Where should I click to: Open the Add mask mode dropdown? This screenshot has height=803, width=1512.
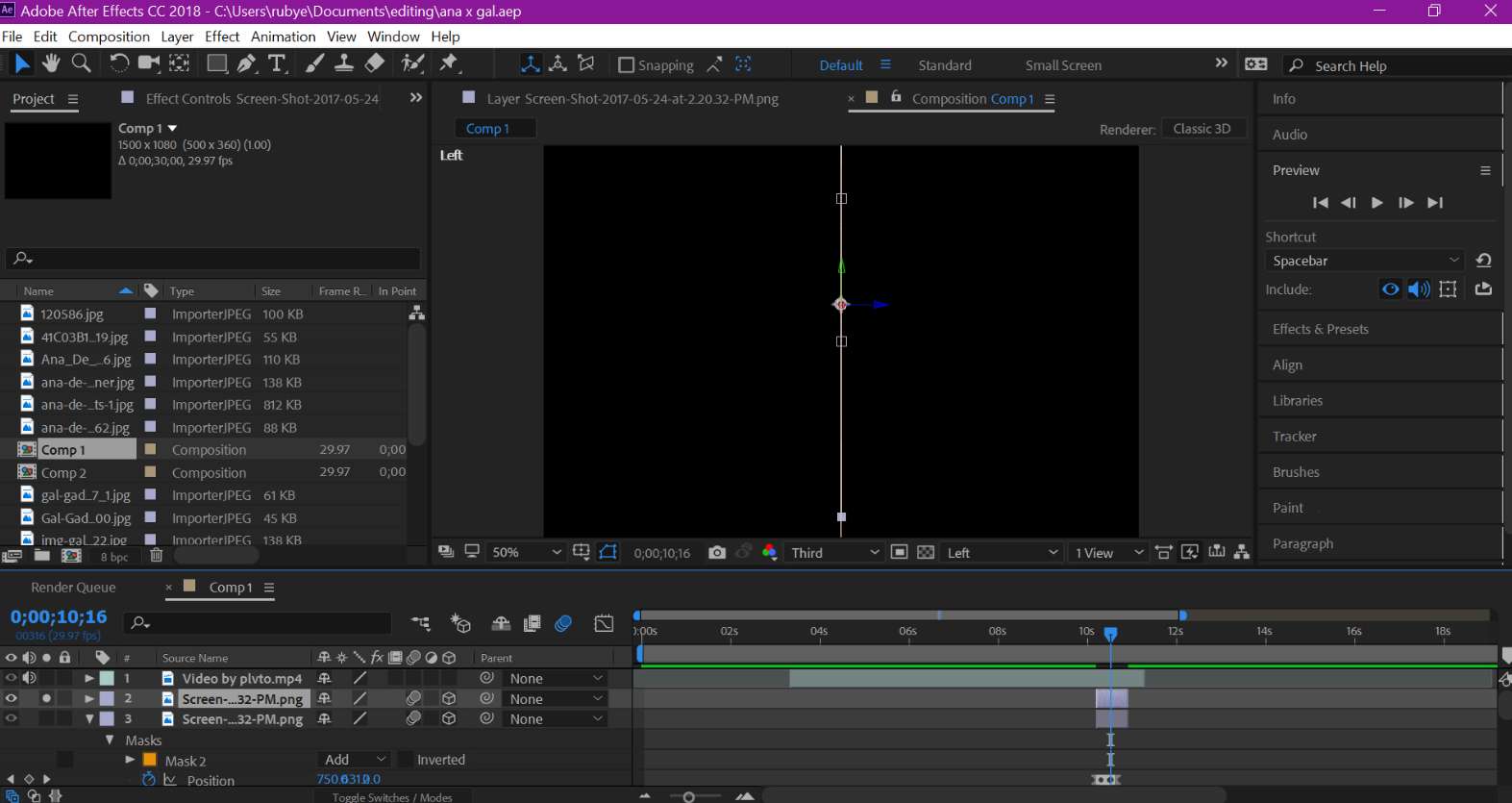(354, 760)
